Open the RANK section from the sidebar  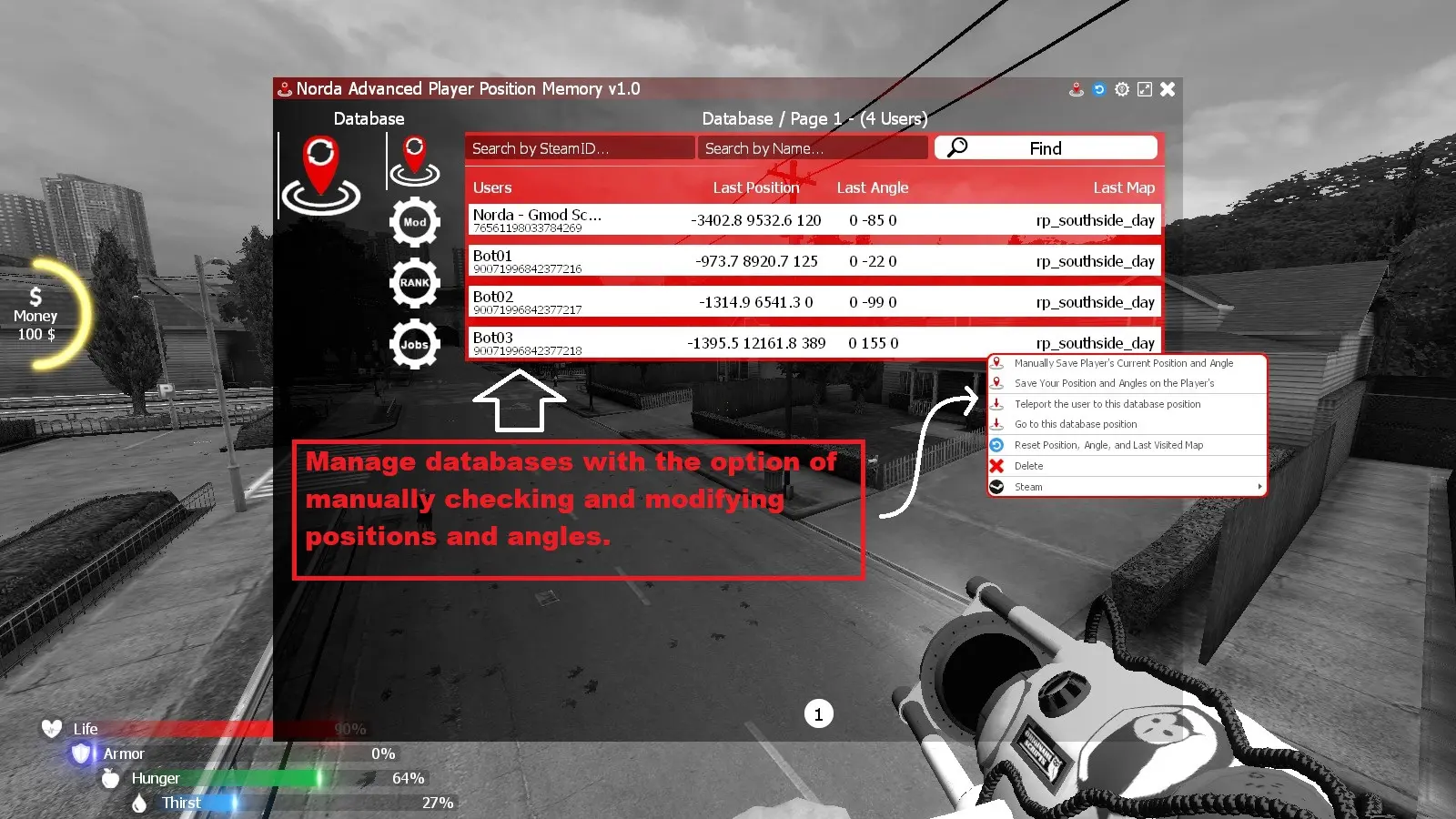(415, 282)
